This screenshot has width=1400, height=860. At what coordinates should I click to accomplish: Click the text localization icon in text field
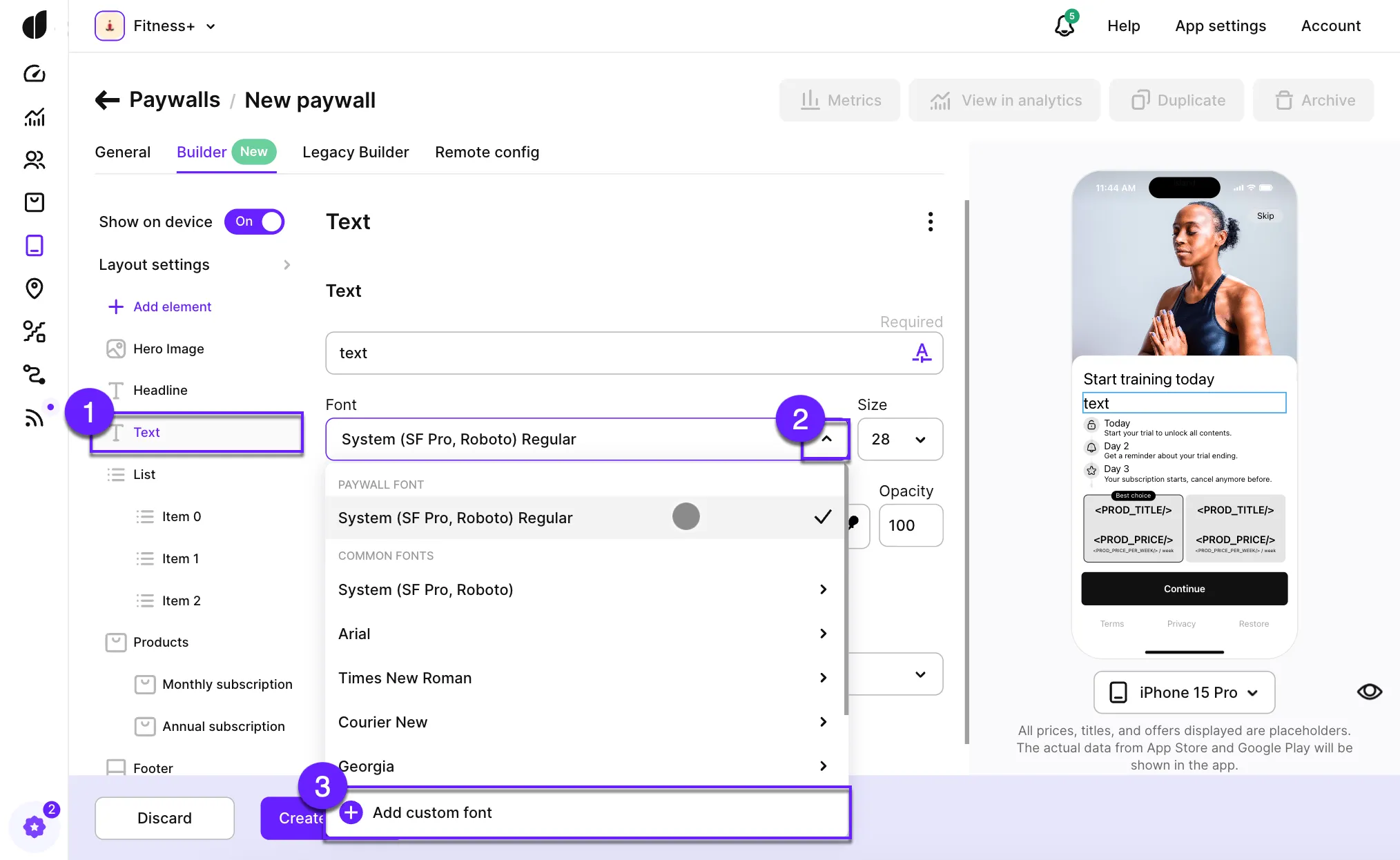click(922, 353)
